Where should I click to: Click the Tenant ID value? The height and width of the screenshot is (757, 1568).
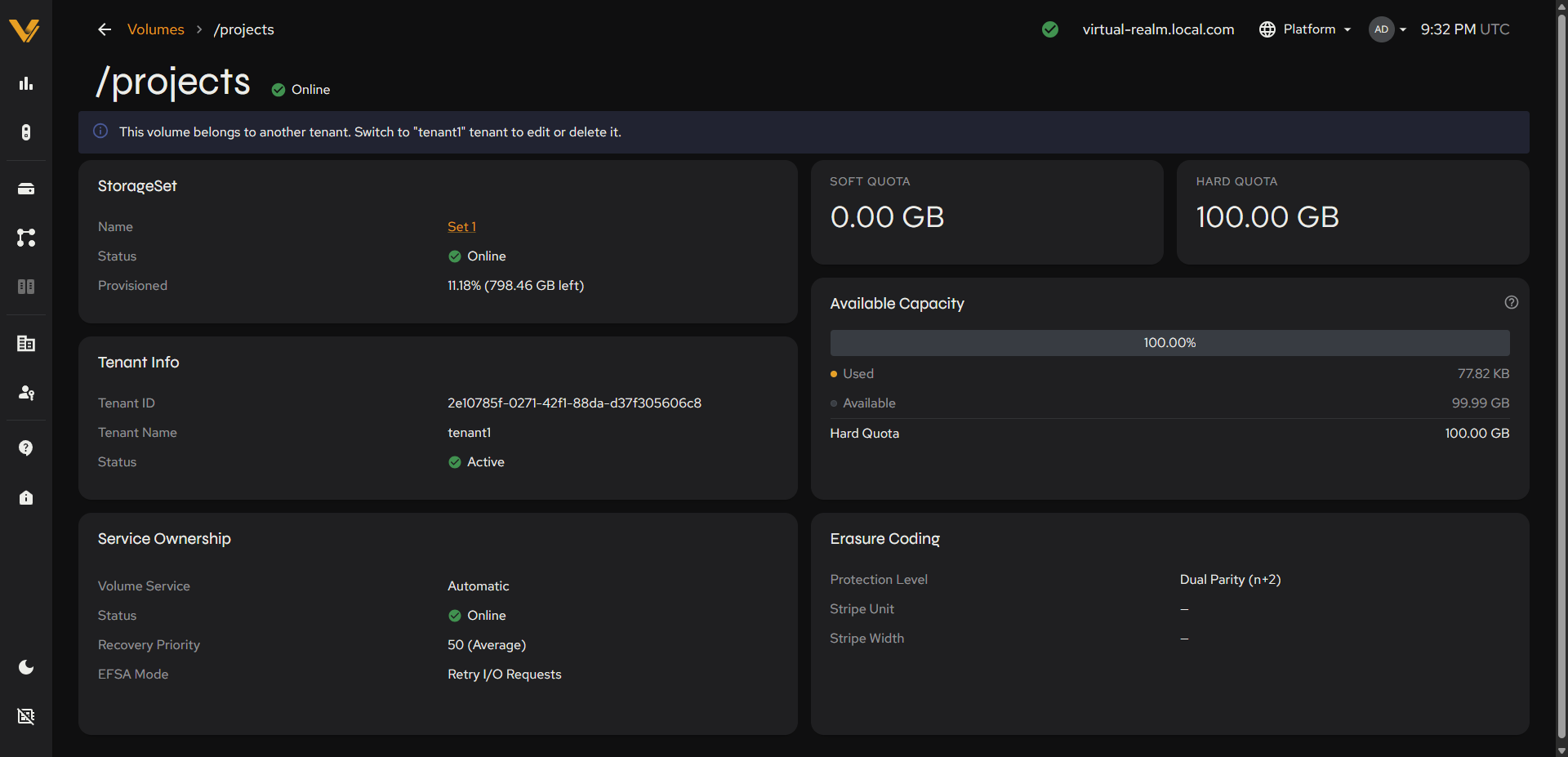click(574, 403)
